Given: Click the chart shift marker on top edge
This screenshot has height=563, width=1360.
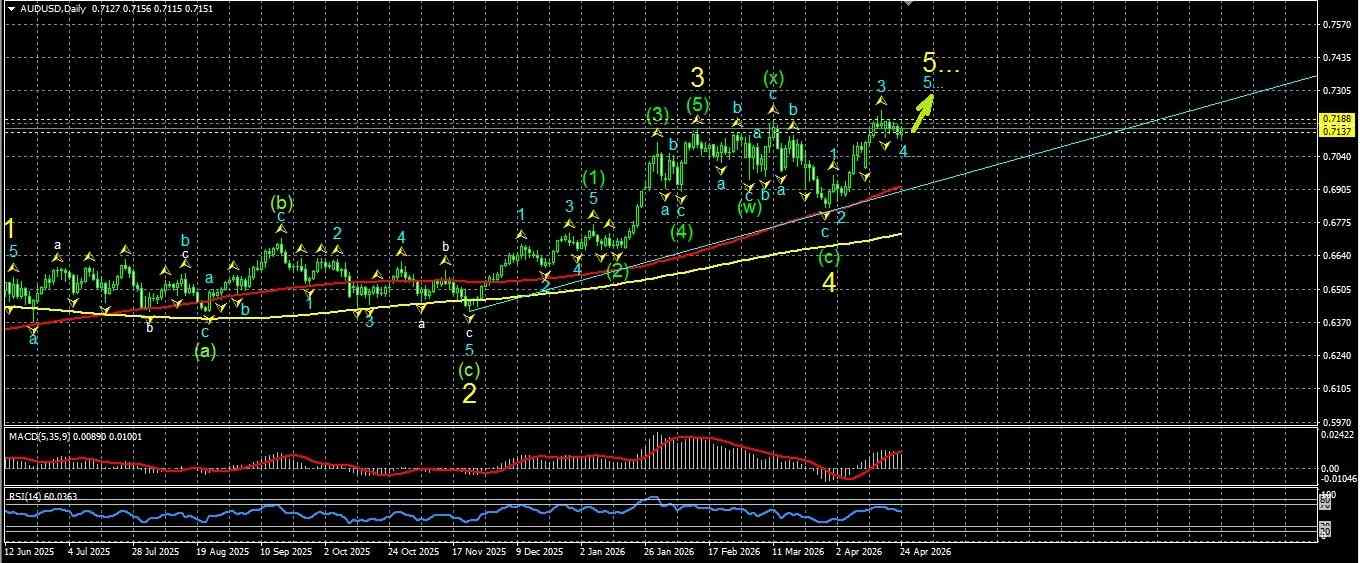Looking at the screenshot, I should (x=908, y=3).
